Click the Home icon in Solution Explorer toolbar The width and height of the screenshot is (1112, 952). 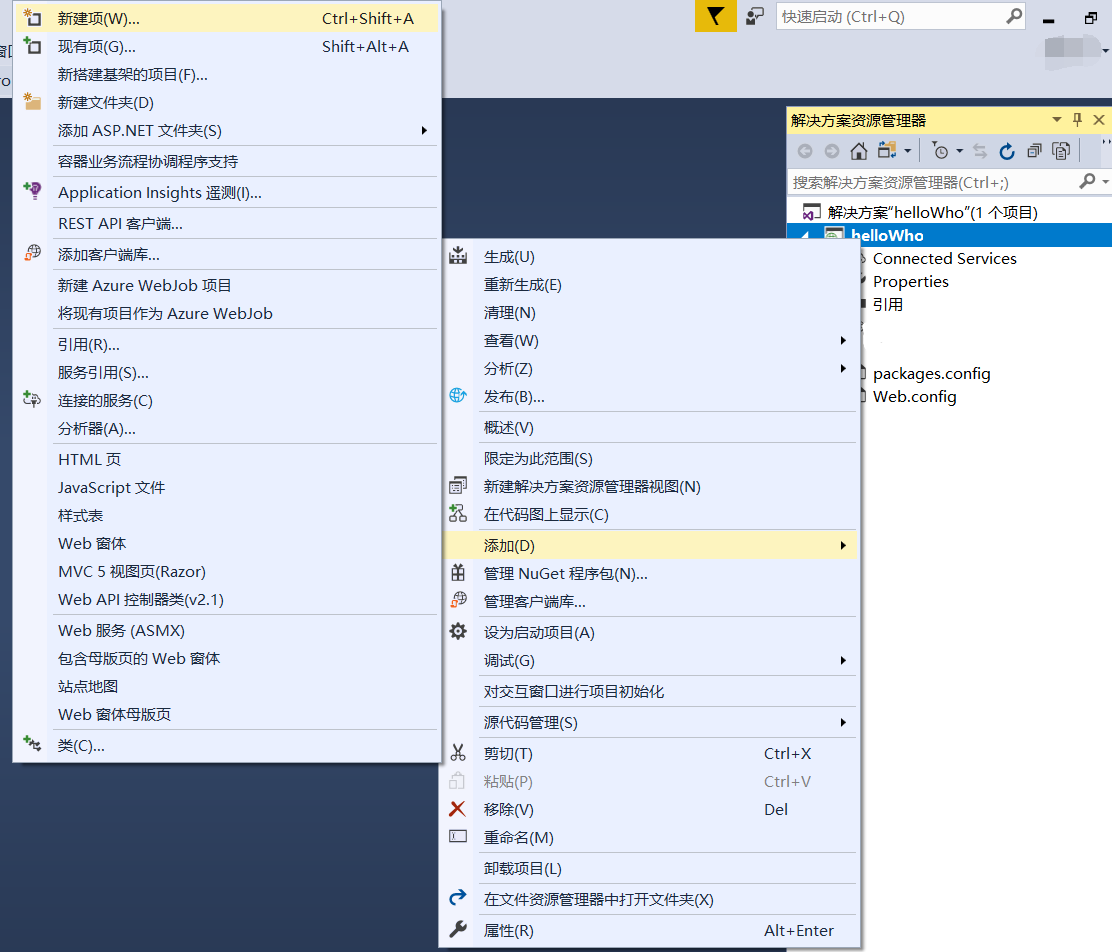click(x=859, y=151)
